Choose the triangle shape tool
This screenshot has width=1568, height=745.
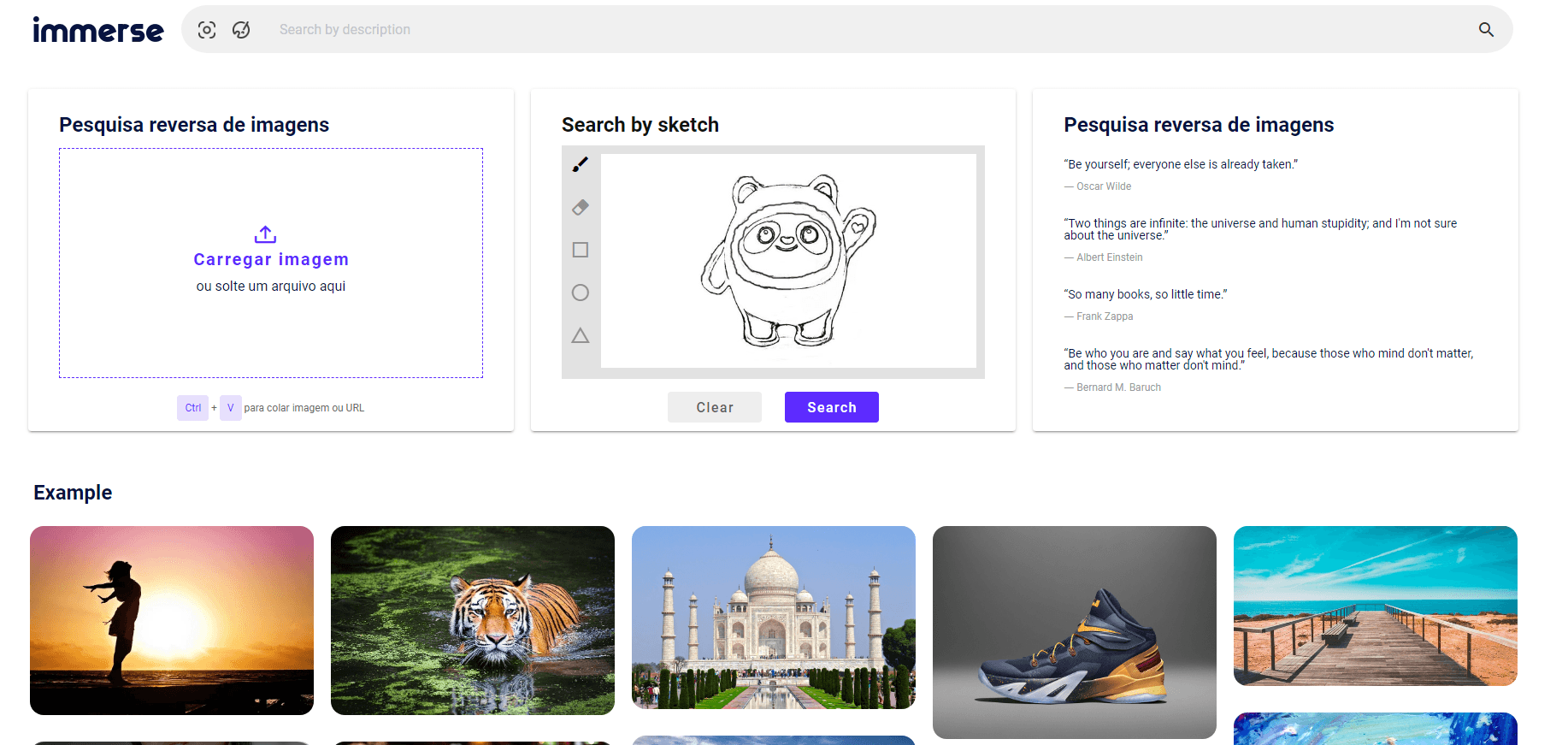click(581, 335)
